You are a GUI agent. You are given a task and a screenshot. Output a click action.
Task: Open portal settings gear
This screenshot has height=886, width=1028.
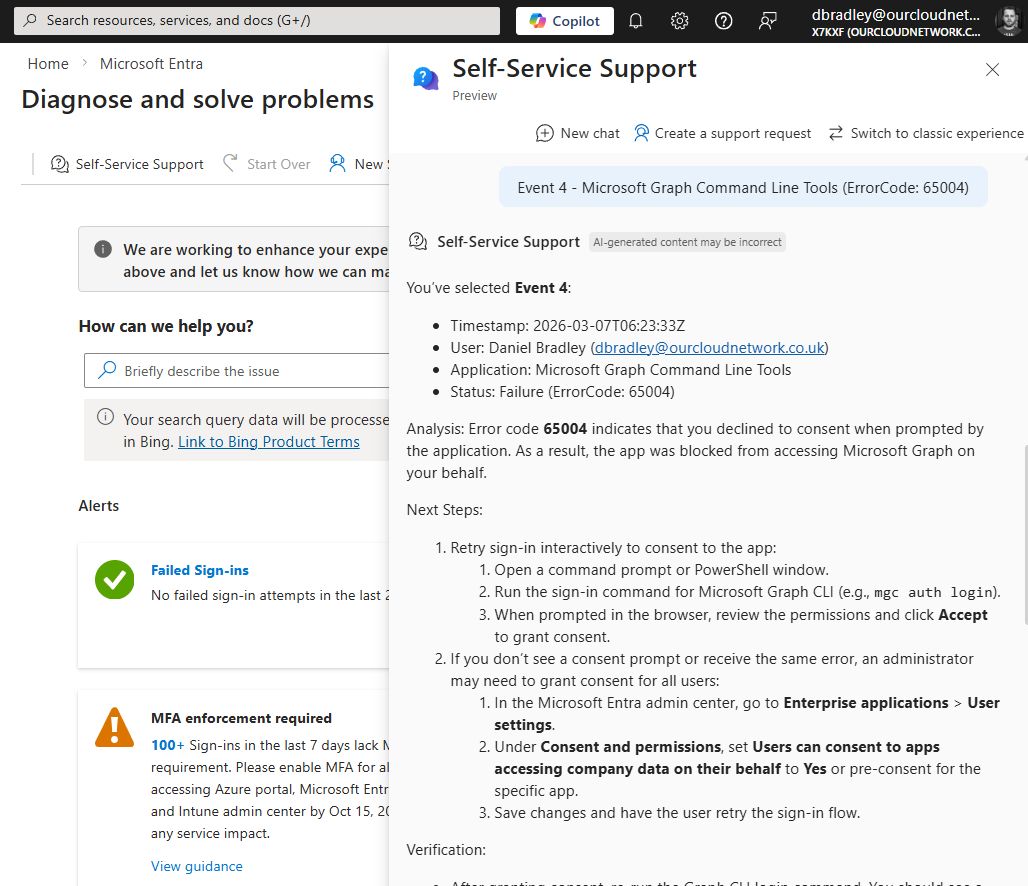coord(679,21)
